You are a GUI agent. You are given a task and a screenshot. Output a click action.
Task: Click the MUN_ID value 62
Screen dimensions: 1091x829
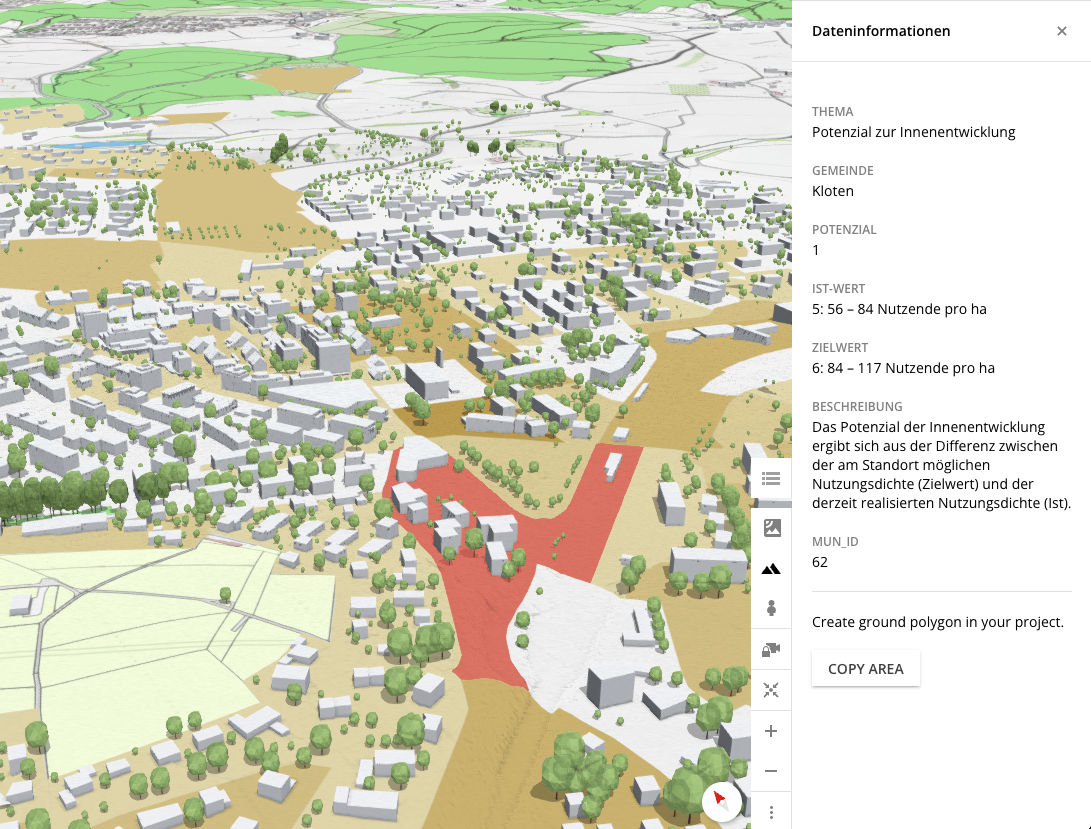point(820,562)
